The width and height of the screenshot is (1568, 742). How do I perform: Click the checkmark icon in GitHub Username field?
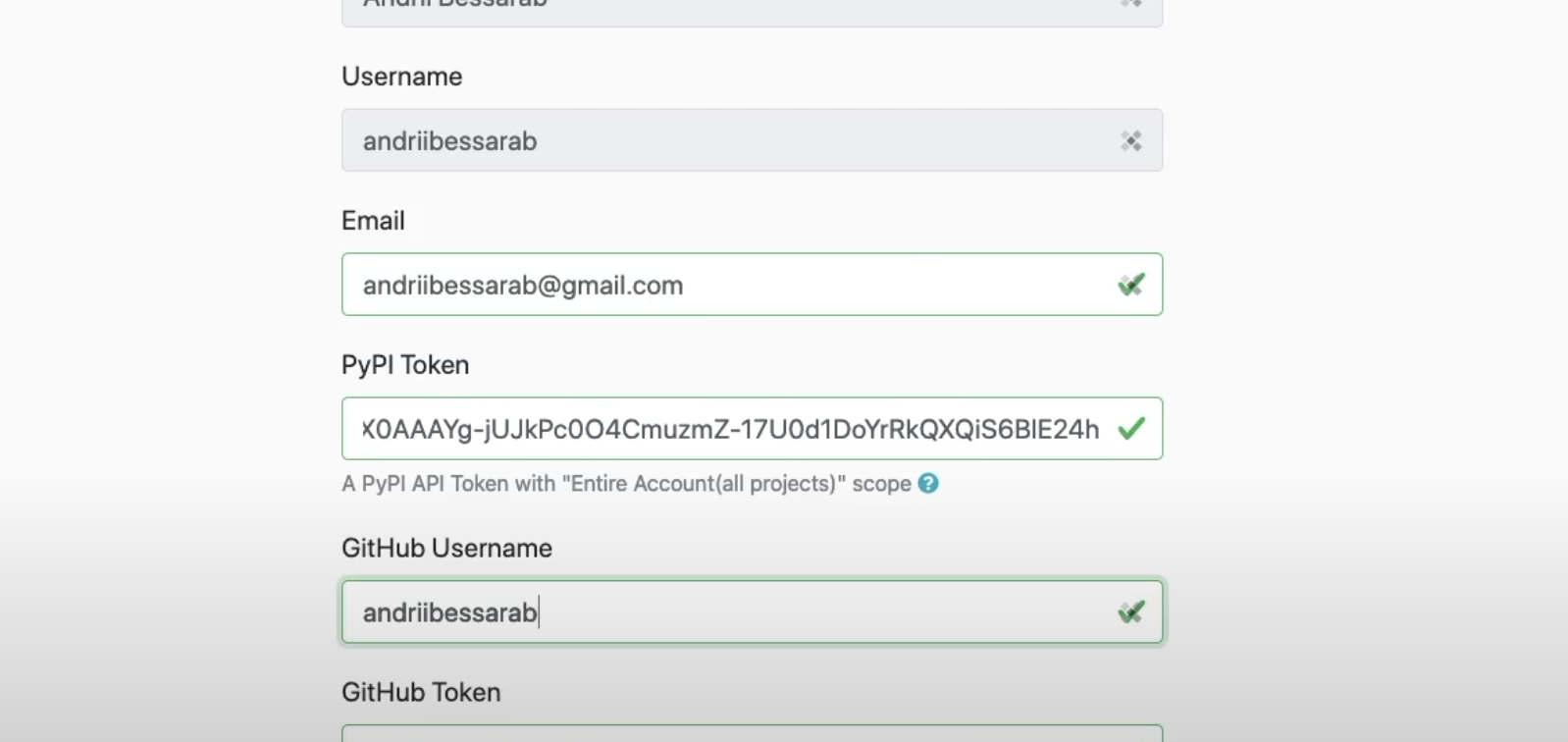click(x=1131, y=612)
